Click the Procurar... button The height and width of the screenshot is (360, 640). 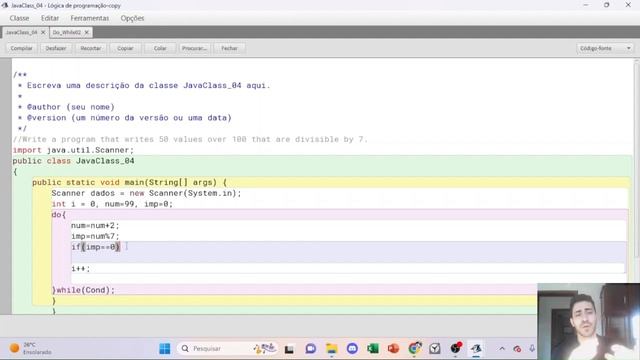194,48
